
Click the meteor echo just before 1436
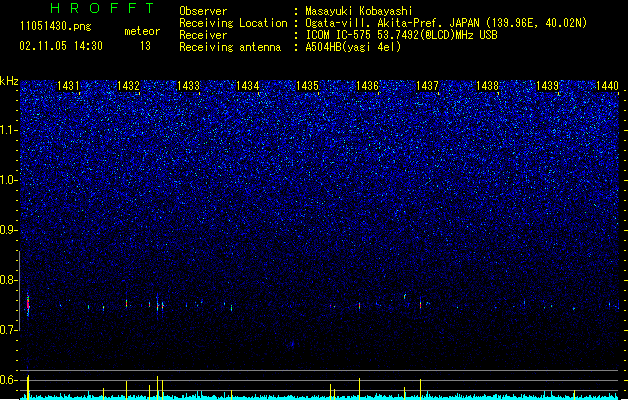(359, 306)
